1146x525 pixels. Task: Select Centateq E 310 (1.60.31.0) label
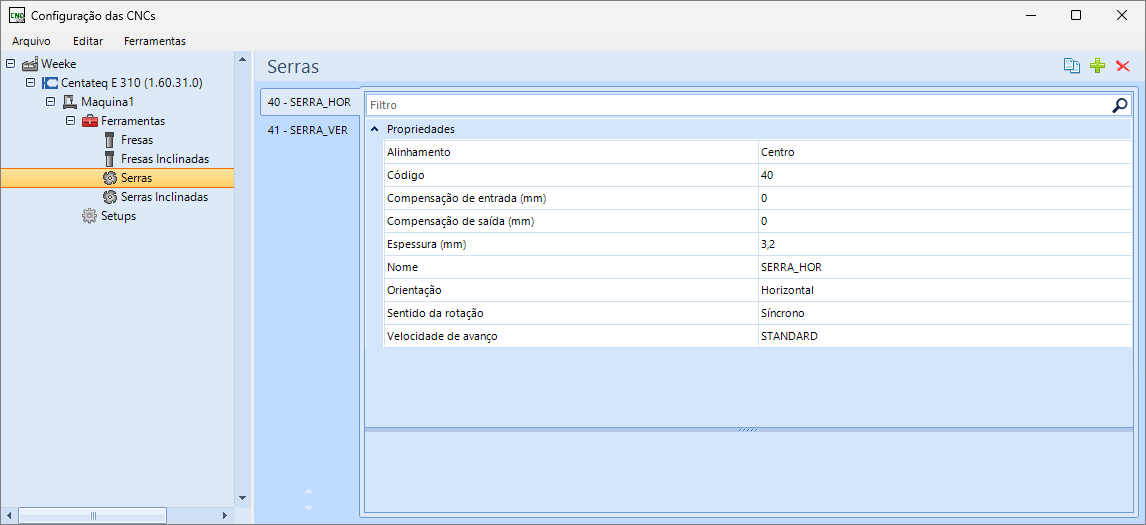[132, 83]
